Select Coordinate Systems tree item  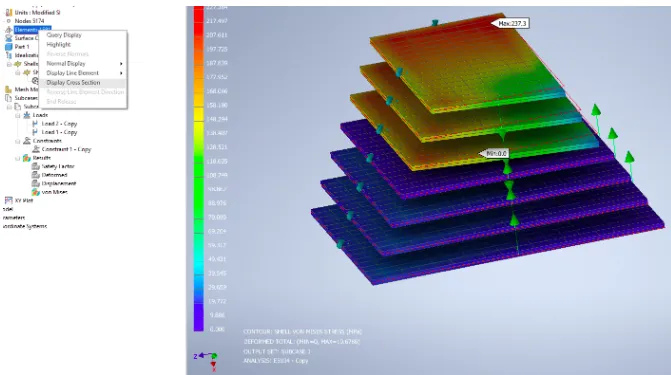[24, 226]
